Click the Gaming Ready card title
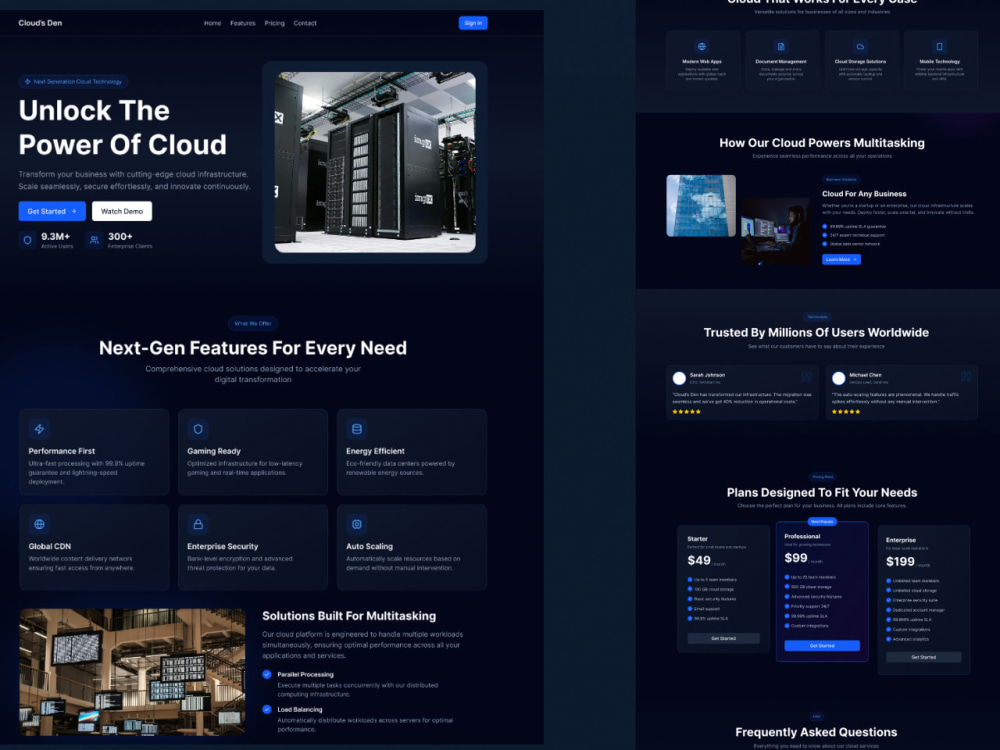The width and height of the screenshot is (1000, 750). (x=214, y=451)
